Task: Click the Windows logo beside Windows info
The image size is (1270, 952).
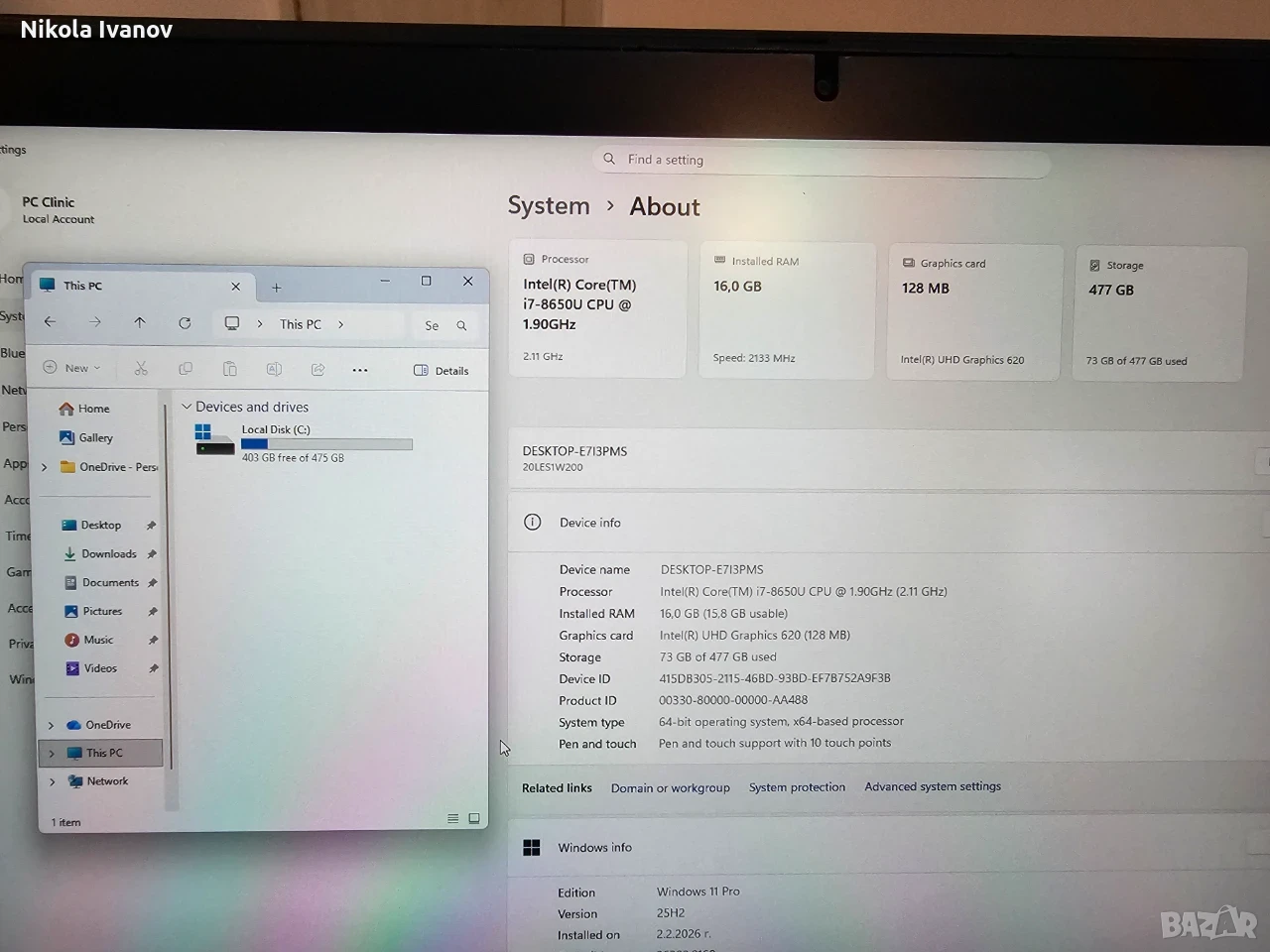Action: coord(532,847)
